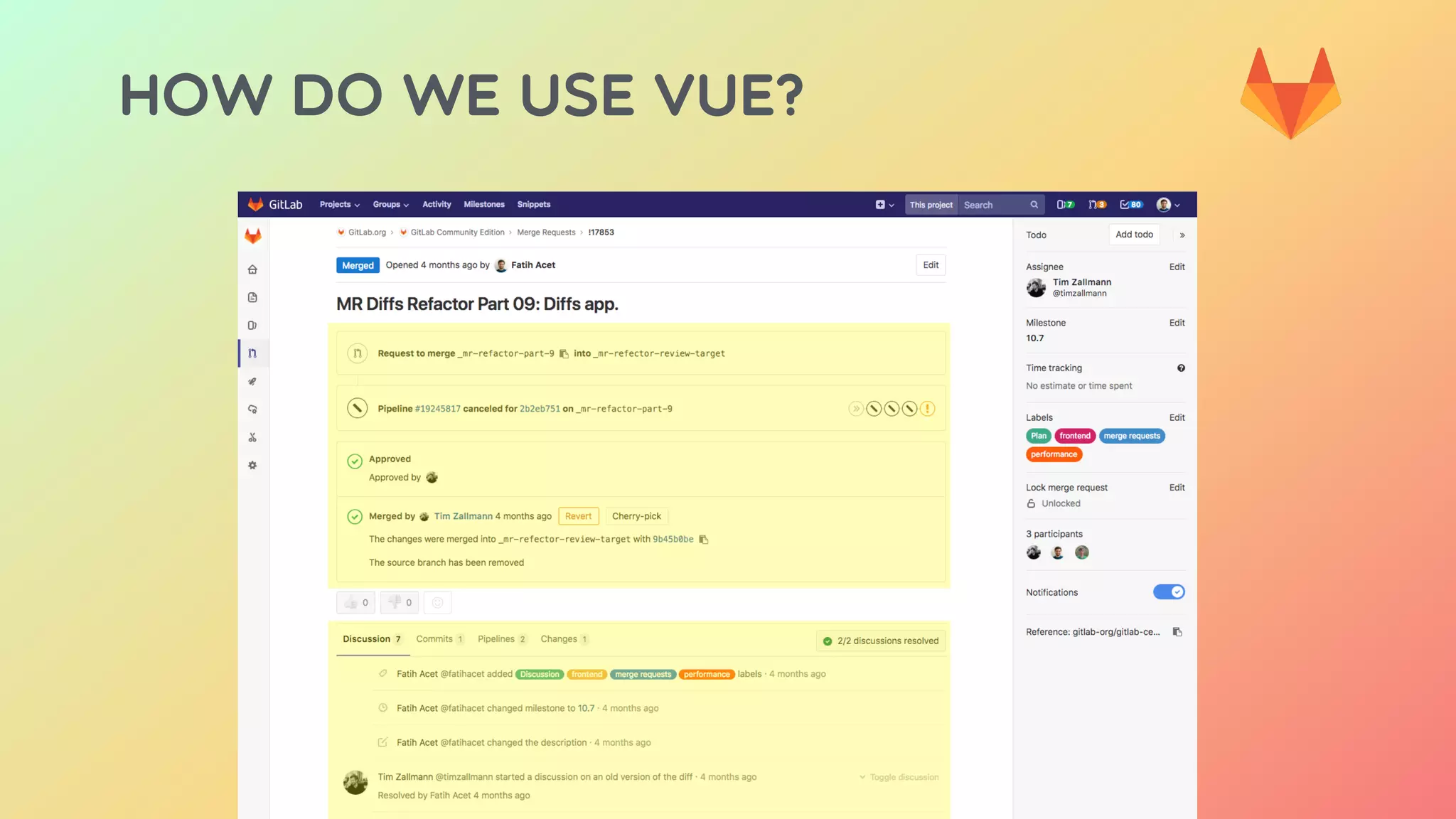This screenshot has height=819, width=1456.
Task: Add emoji reaction smiley icon
Action: tap(437, 603)
